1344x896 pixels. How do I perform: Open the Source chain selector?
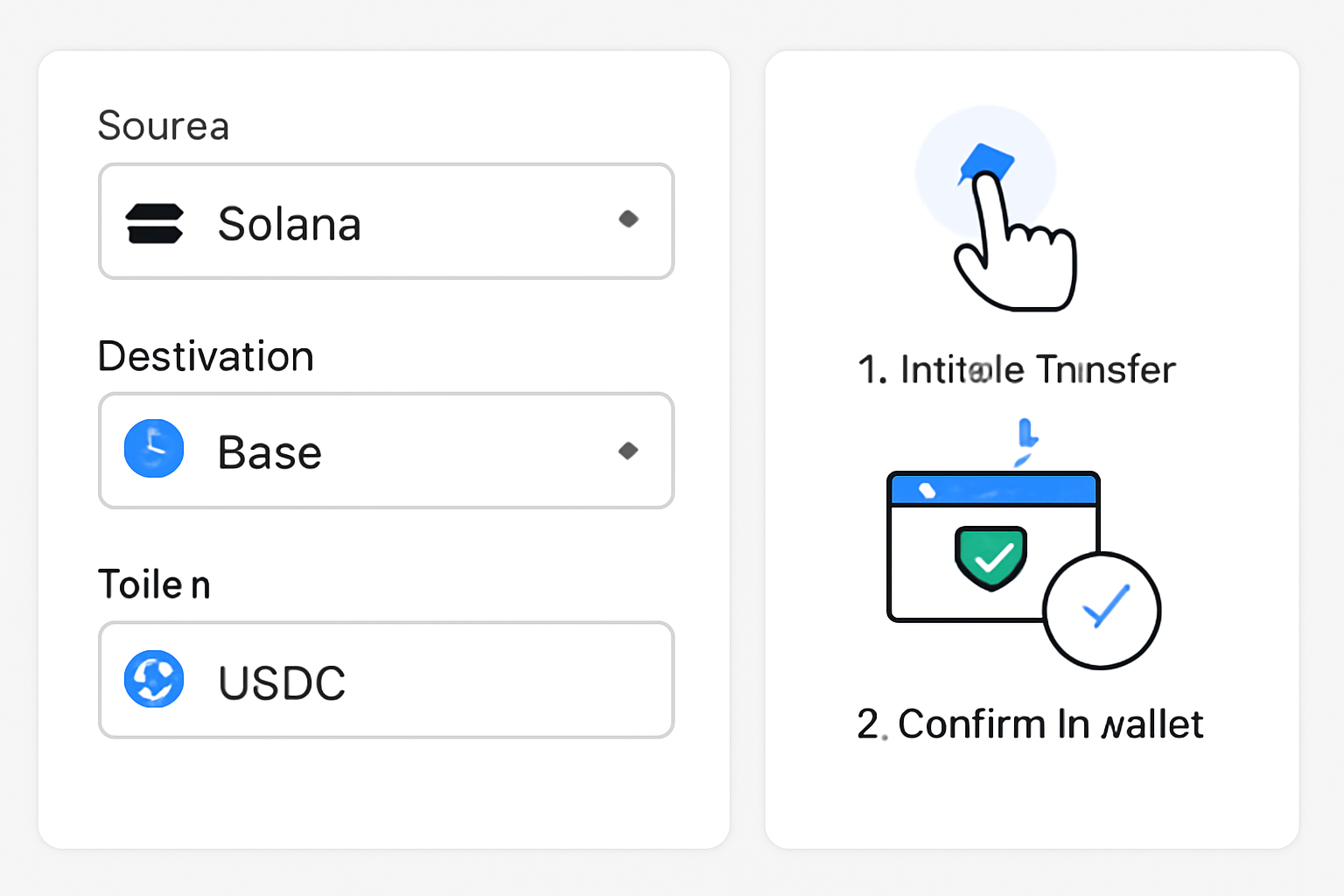coord(385,221)
